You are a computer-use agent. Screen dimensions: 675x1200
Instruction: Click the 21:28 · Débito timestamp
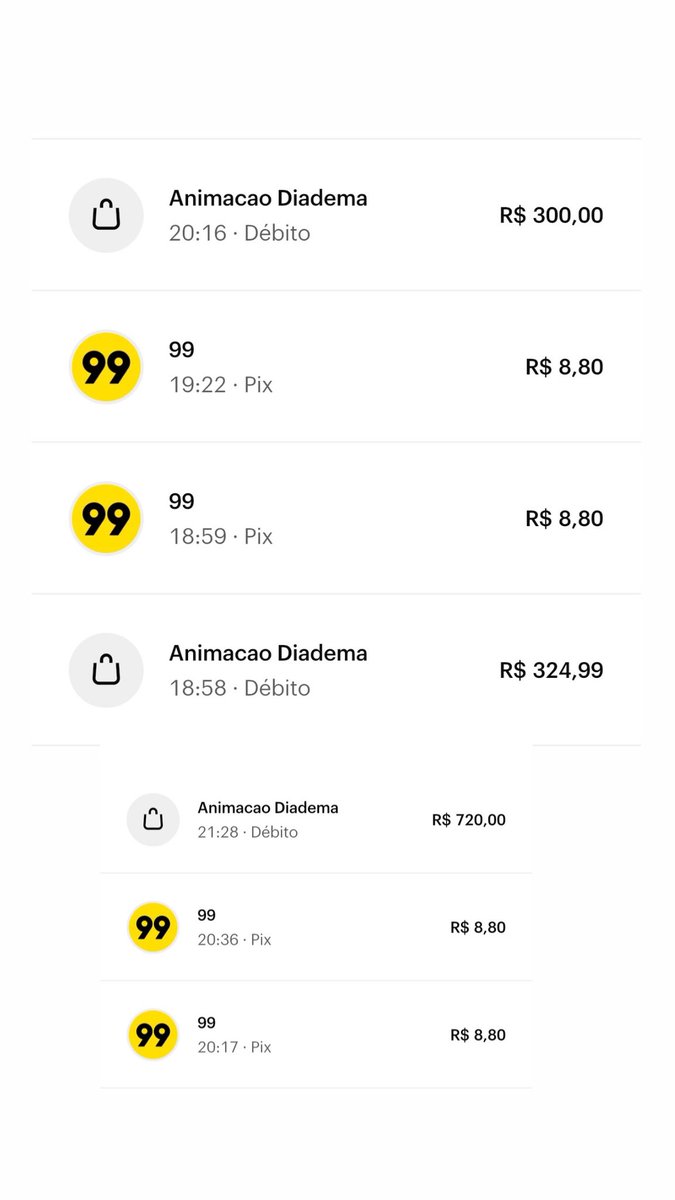pyautogui.click(x=248, y=832)
